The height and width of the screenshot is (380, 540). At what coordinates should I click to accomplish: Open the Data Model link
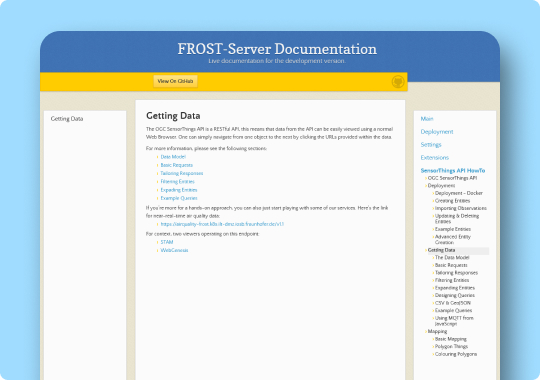click(x=173, y=157)
